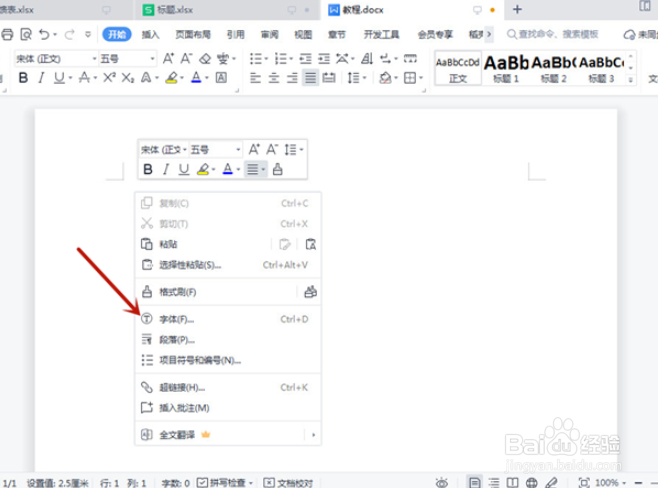
Task: Click the character border icon in ribbon
Action: 221,78
